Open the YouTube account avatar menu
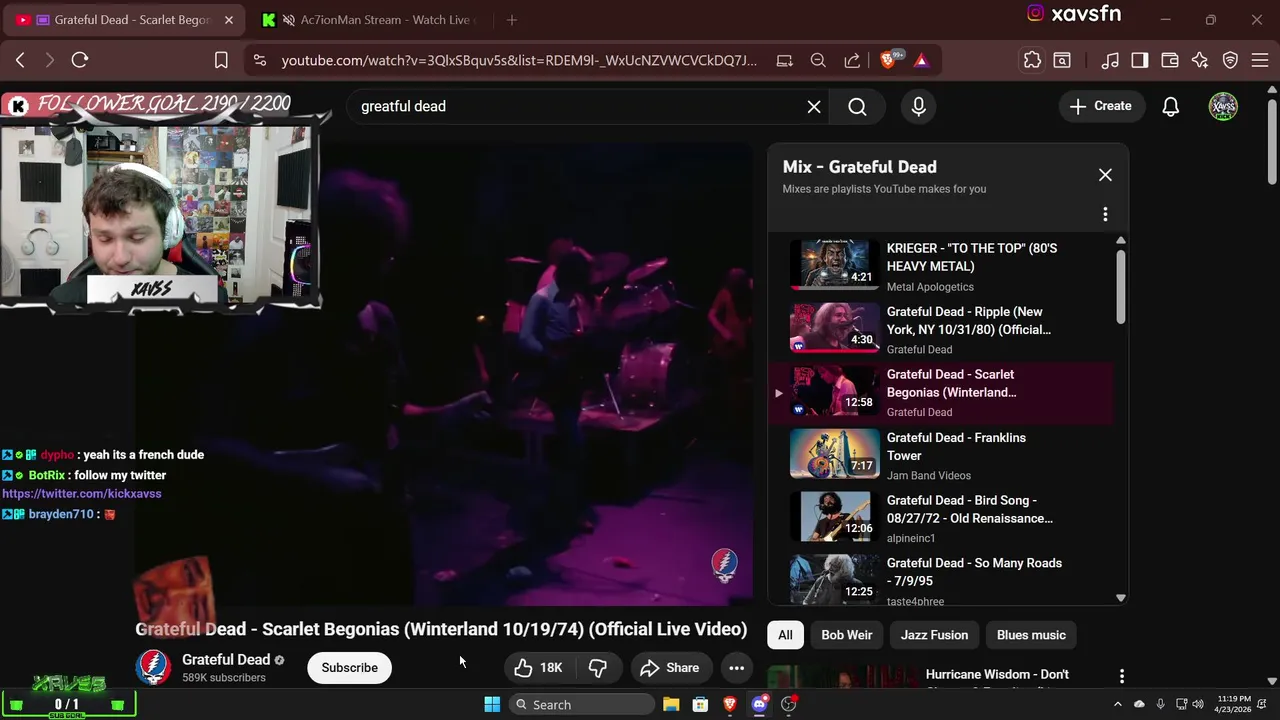The image size is (1280, 720). [1223, 106]
